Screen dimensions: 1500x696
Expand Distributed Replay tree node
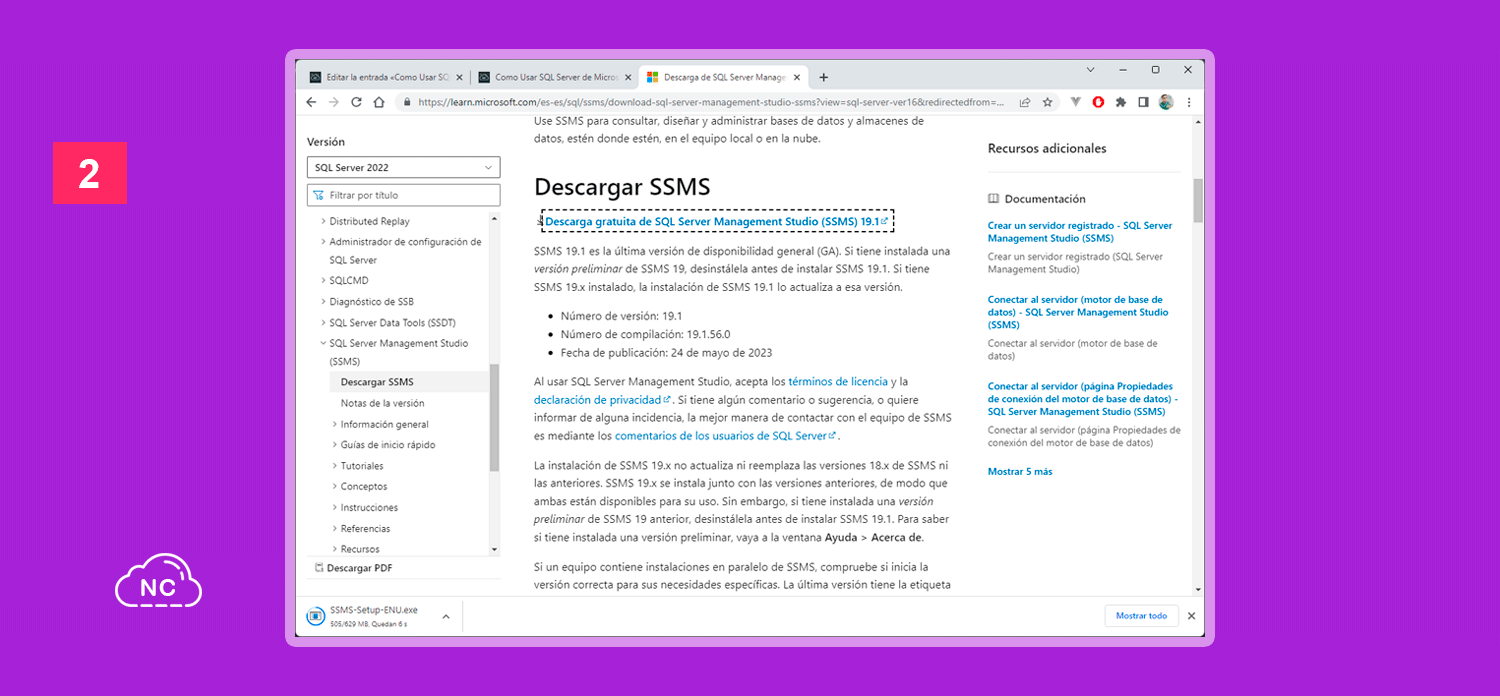pyautogui.click(x=323, y=222)
